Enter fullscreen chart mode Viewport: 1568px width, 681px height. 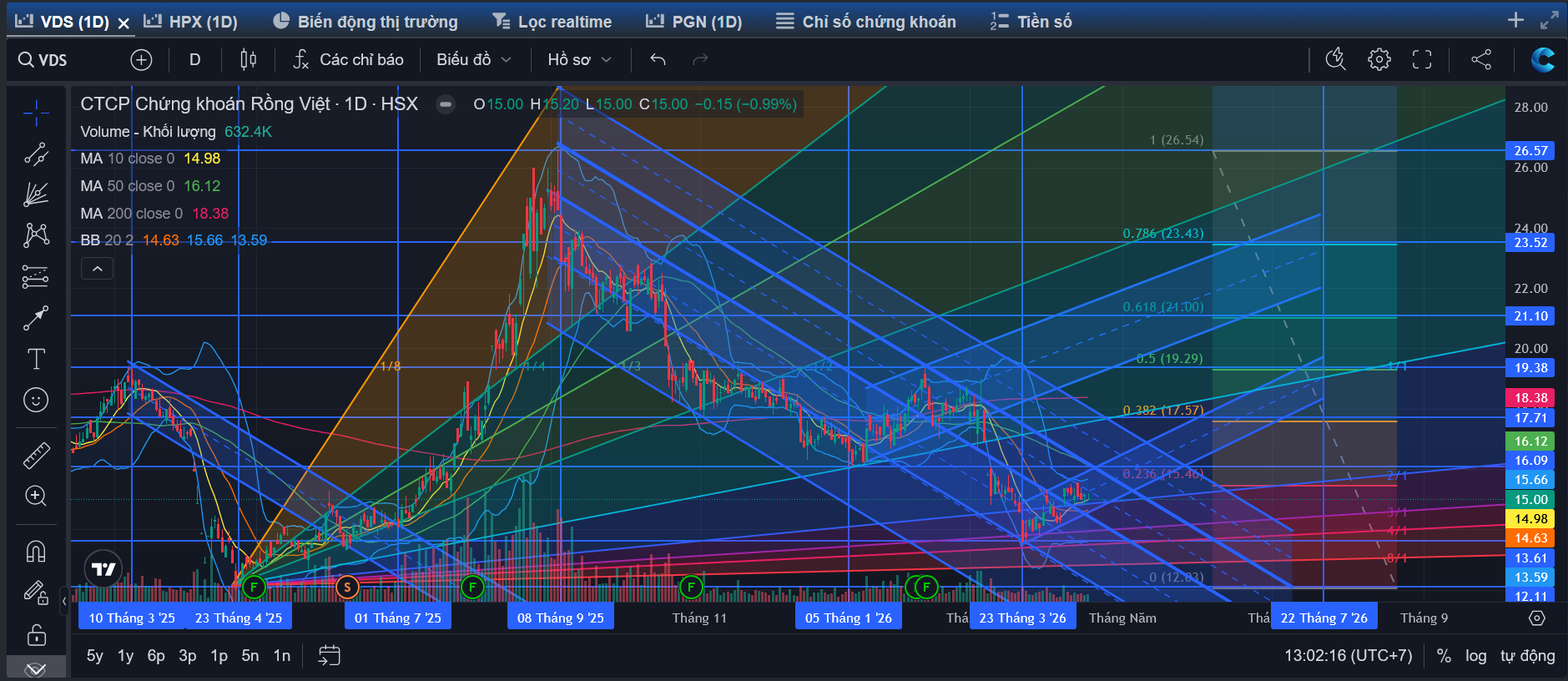[x=1422, y=59]
